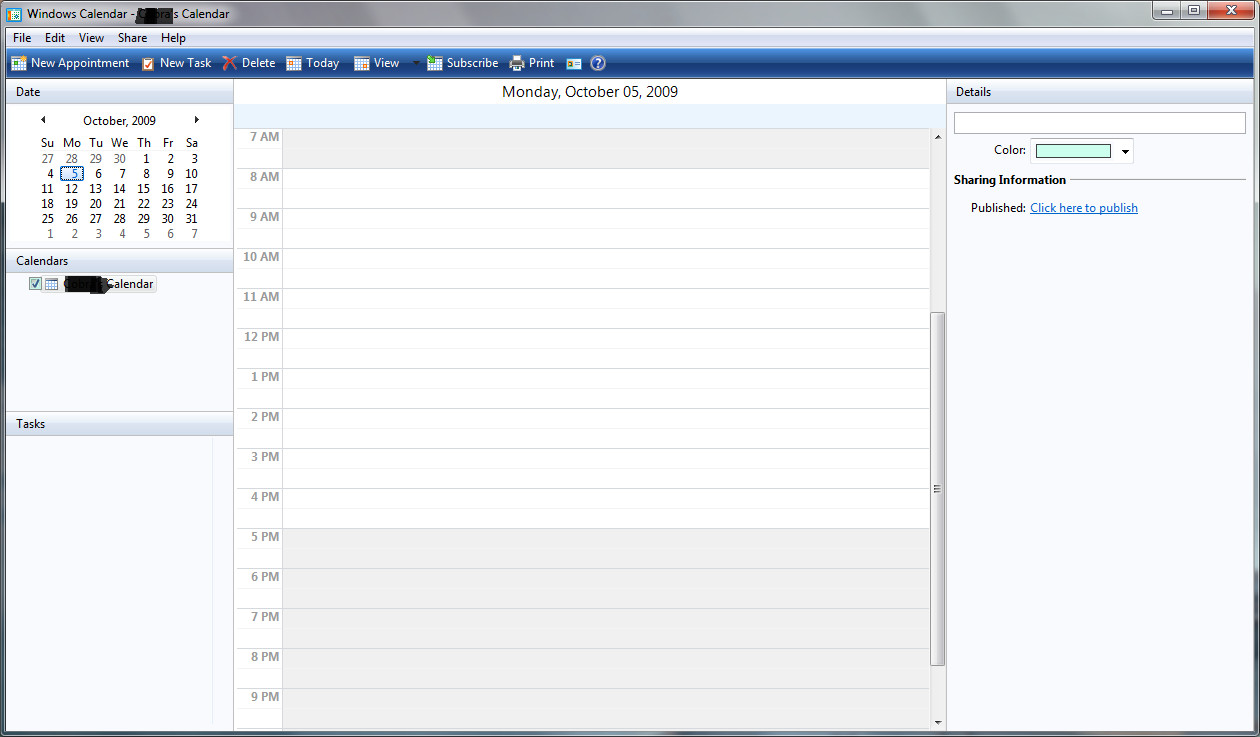This screenshot has height=737, width=1260.
Task: Open the Edit menu
Action: 54,37
